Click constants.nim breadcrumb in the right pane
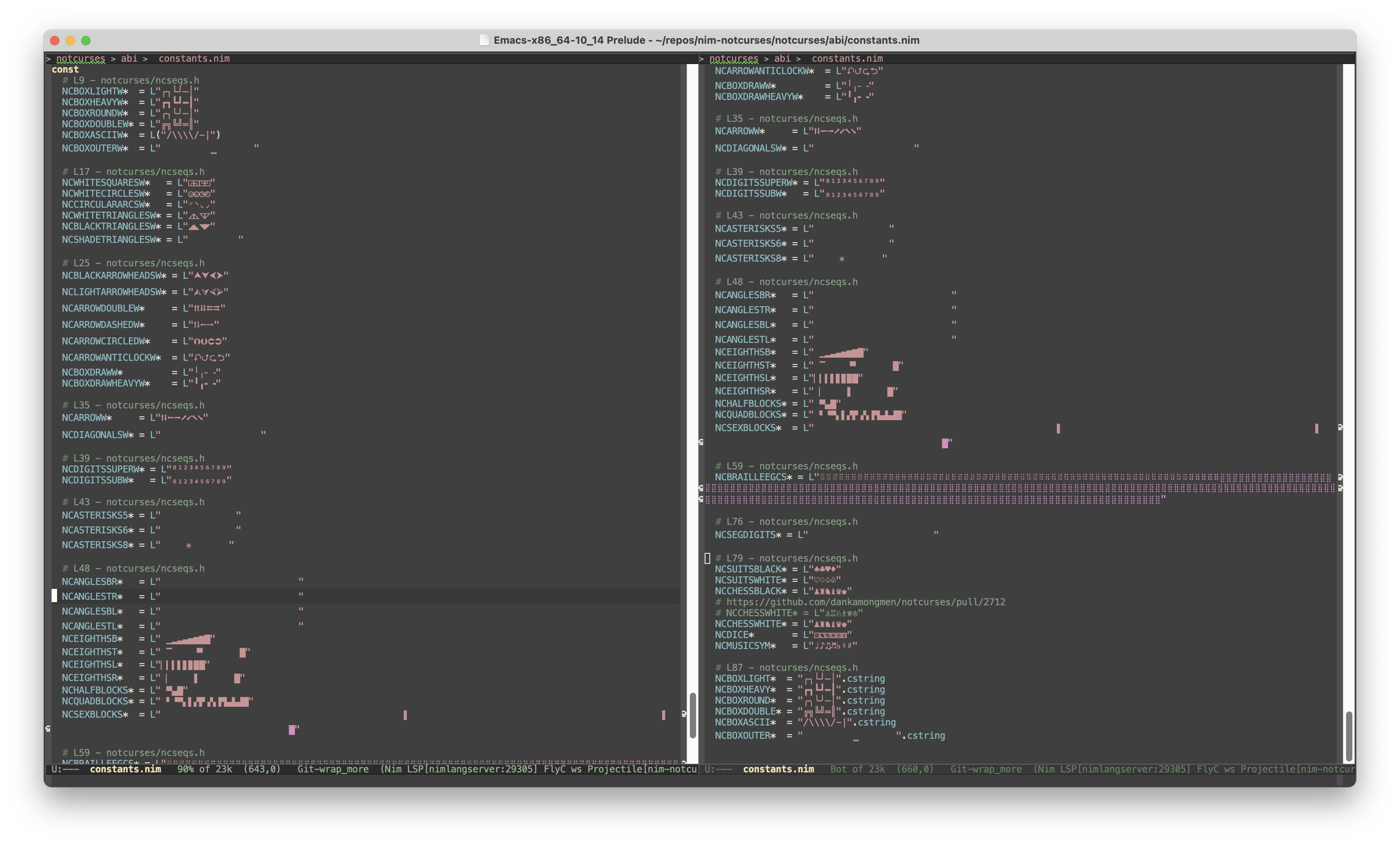1400x845 pixels. [x=847, y=59]
